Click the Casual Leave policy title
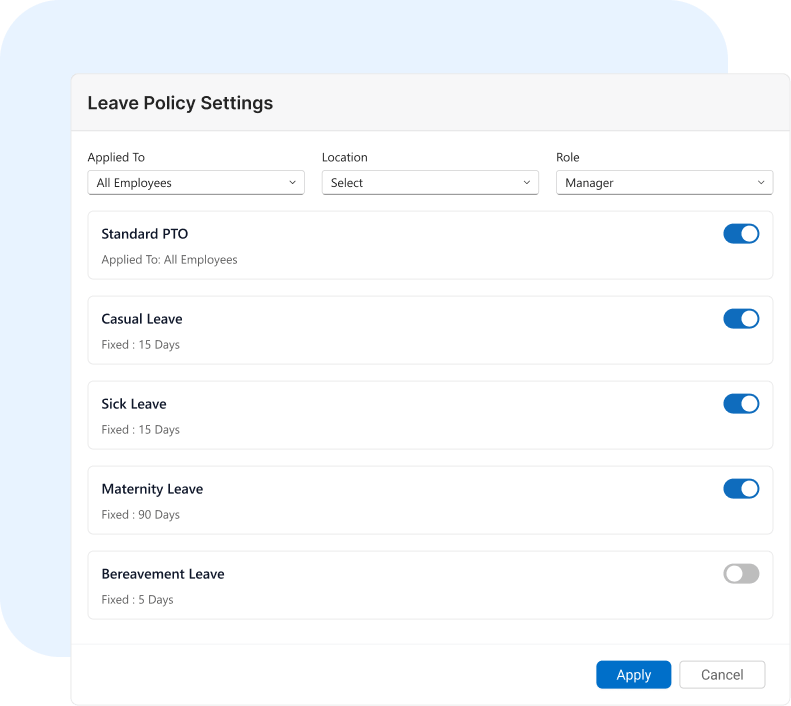Viewport: 791px width, 706px height. coord(142,319)
